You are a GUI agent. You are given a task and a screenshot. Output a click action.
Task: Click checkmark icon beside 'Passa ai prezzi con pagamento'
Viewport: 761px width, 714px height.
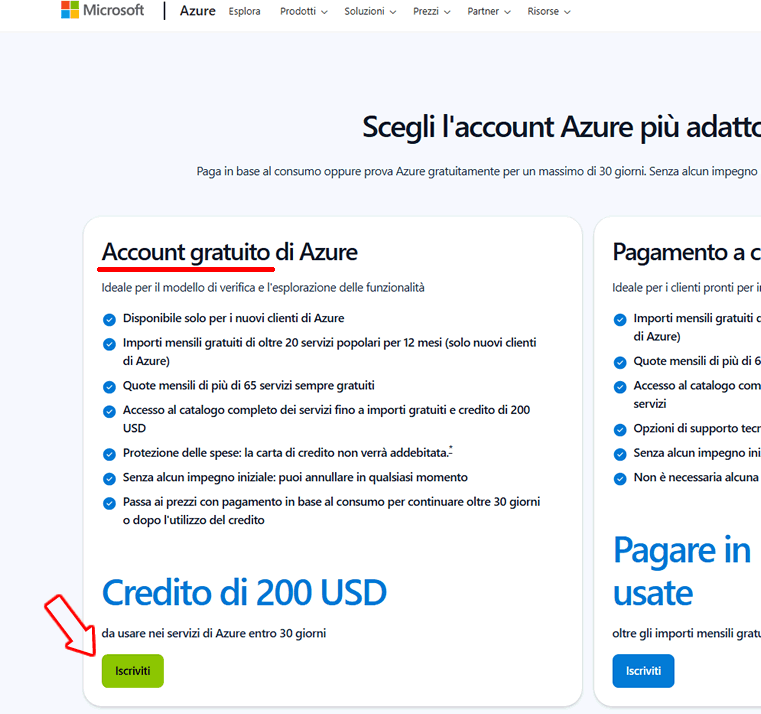pyautogui.click(x=109, y=503)
